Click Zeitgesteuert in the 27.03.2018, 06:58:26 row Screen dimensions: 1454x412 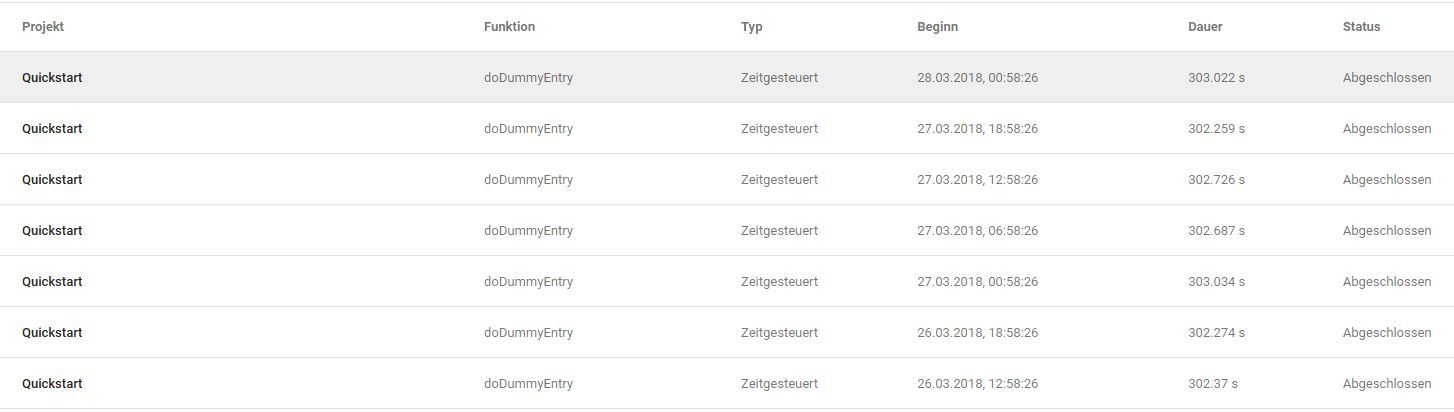pyautogui.click(x=779, y=231)
